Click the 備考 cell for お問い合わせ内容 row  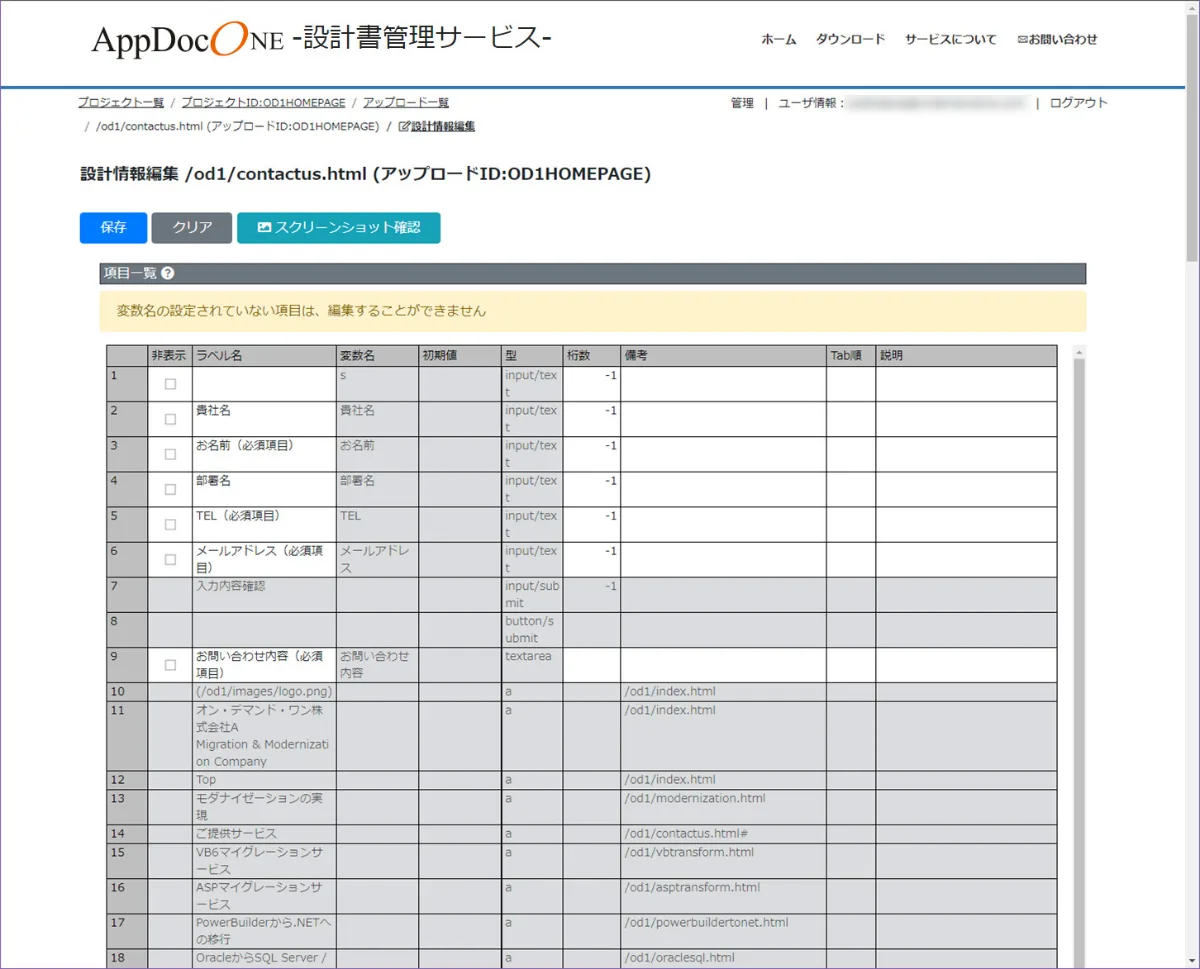tap(723, 665)
